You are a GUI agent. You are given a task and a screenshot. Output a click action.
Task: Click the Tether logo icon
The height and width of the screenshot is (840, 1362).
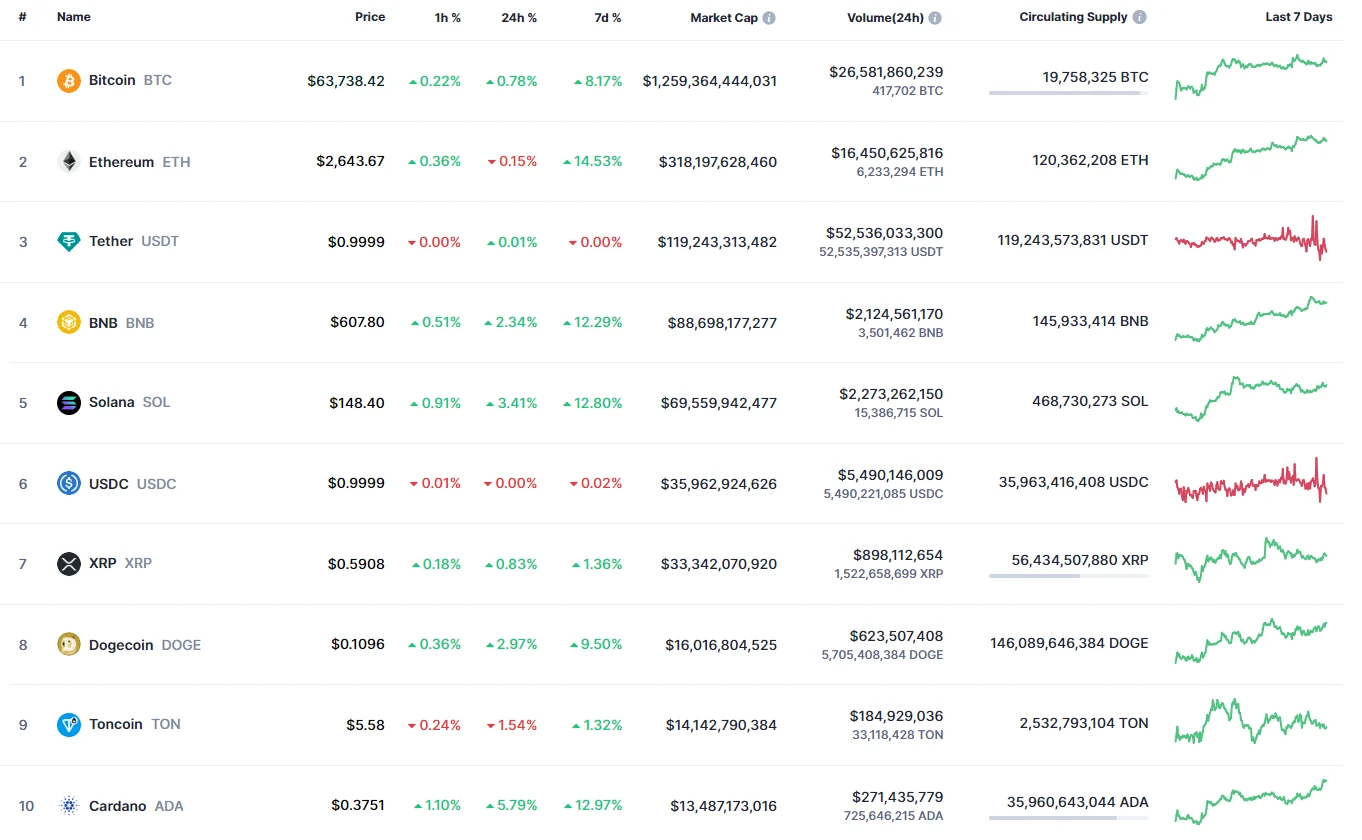tap(68, 242)
